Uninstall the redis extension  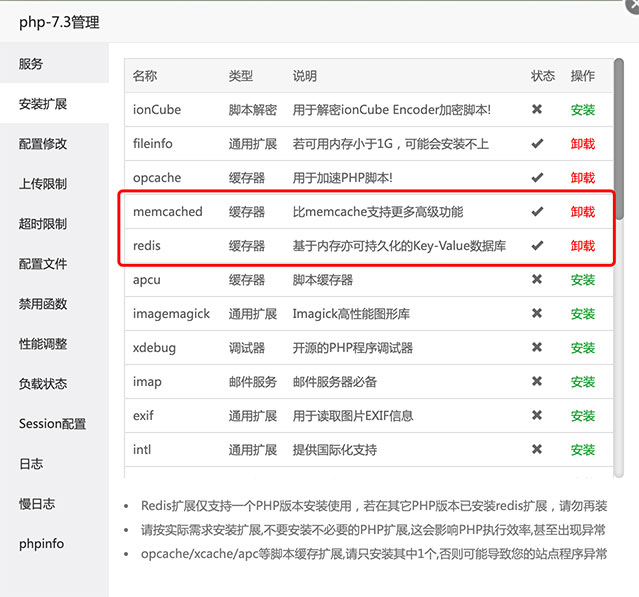coord(583,246)
